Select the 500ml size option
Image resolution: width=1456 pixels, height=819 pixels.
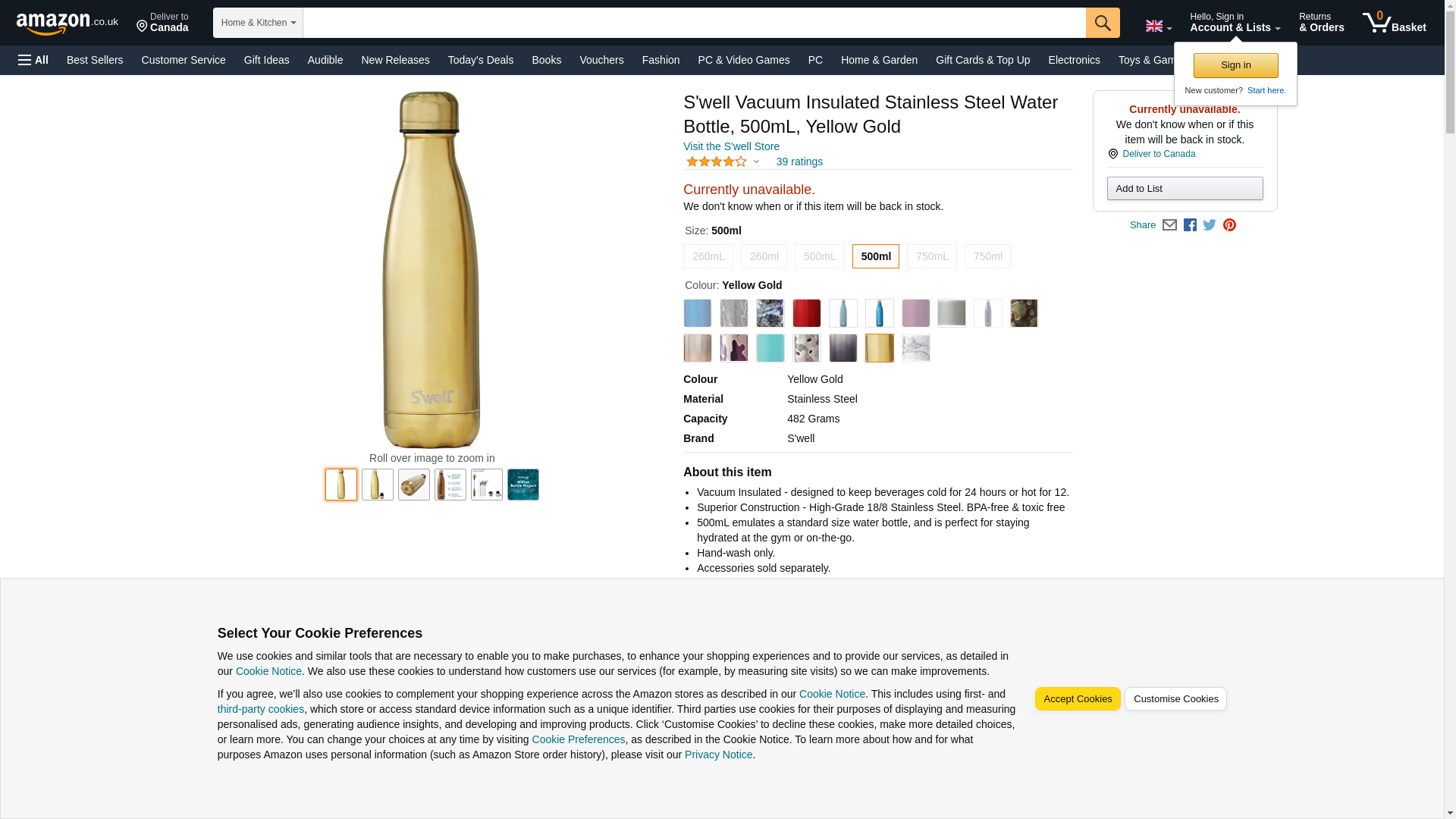[875, 256]
